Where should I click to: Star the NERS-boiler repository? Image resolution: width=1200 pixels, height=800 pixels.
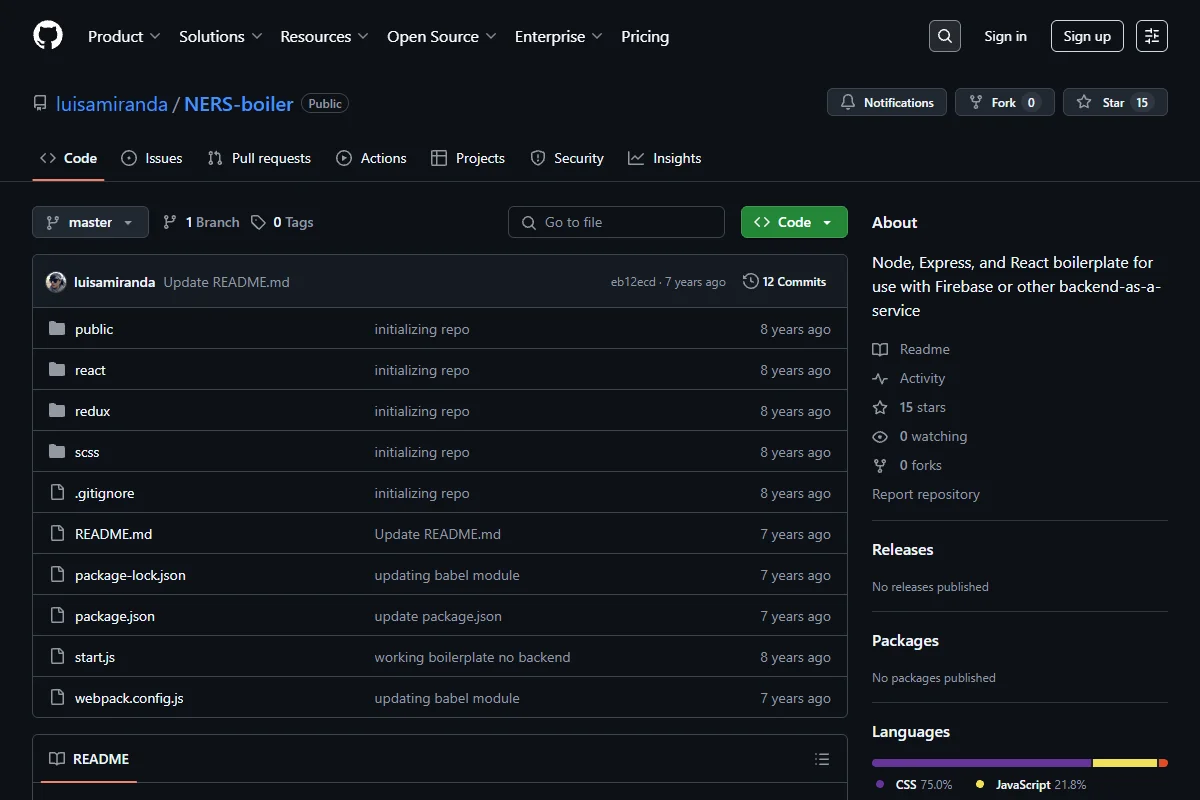1115,102
